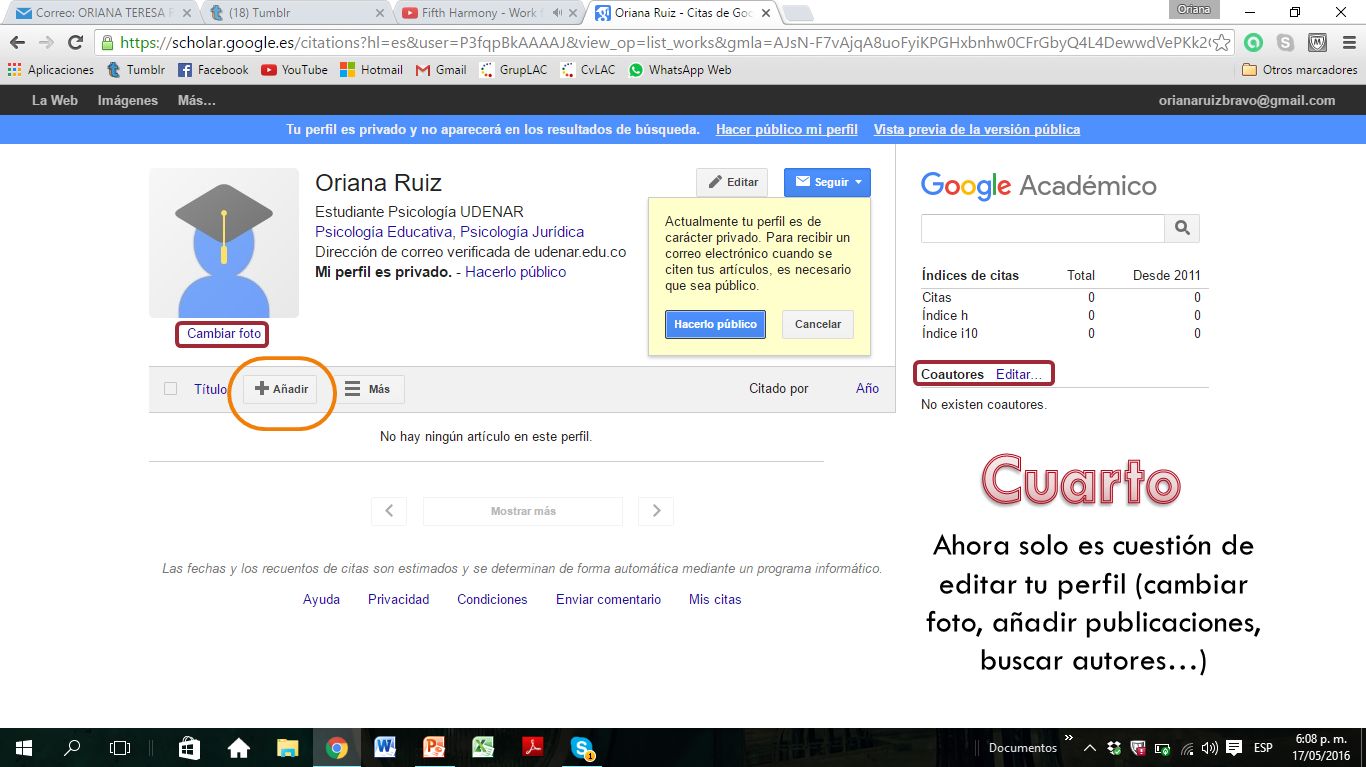Show hidden system tray icons
The height and width of the screenshot is (767, 1366).
point(1089,747)
